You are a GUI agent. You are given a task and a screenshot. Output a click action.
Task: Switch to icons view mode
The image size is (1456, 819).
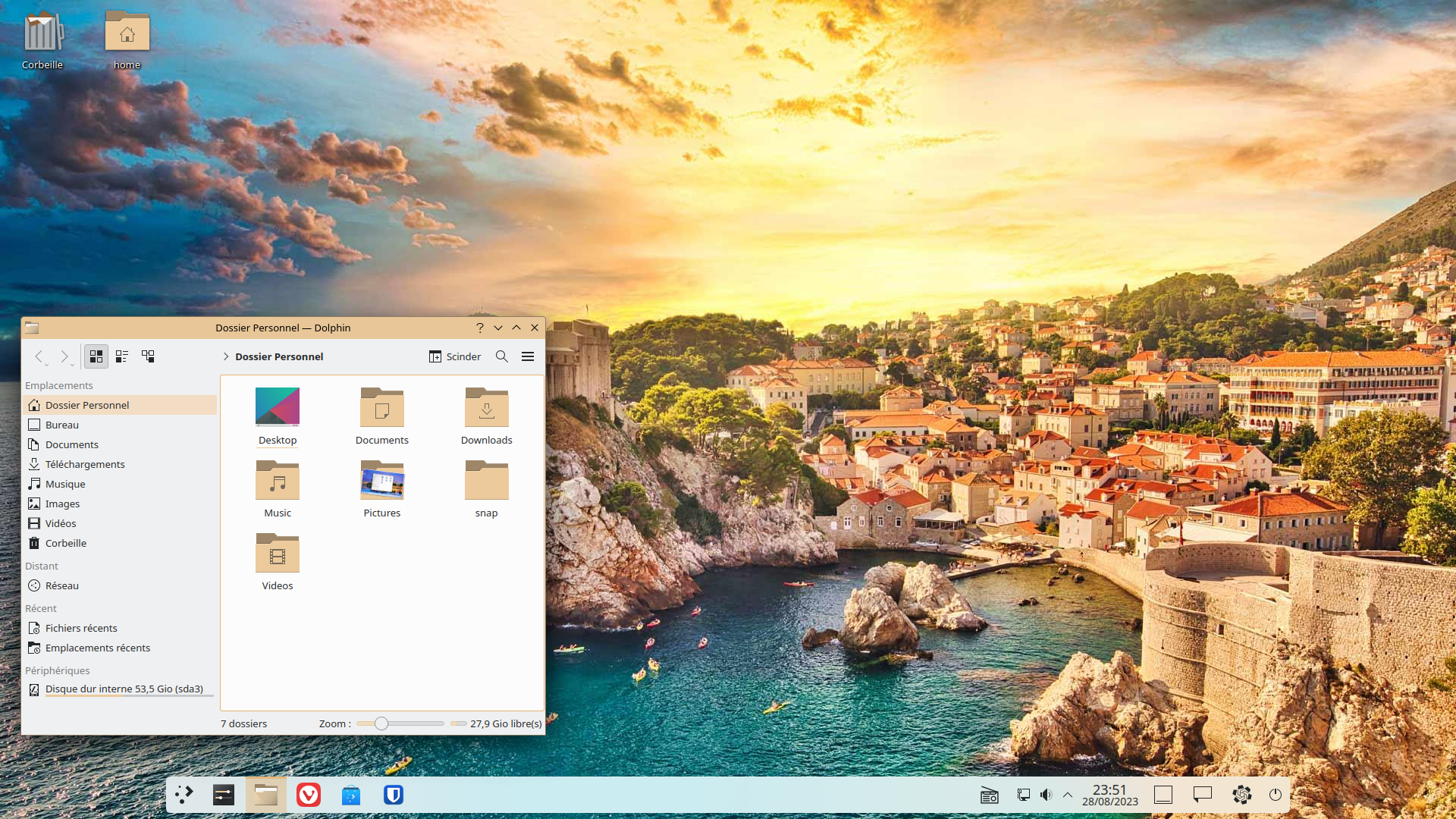coord(96,356)
